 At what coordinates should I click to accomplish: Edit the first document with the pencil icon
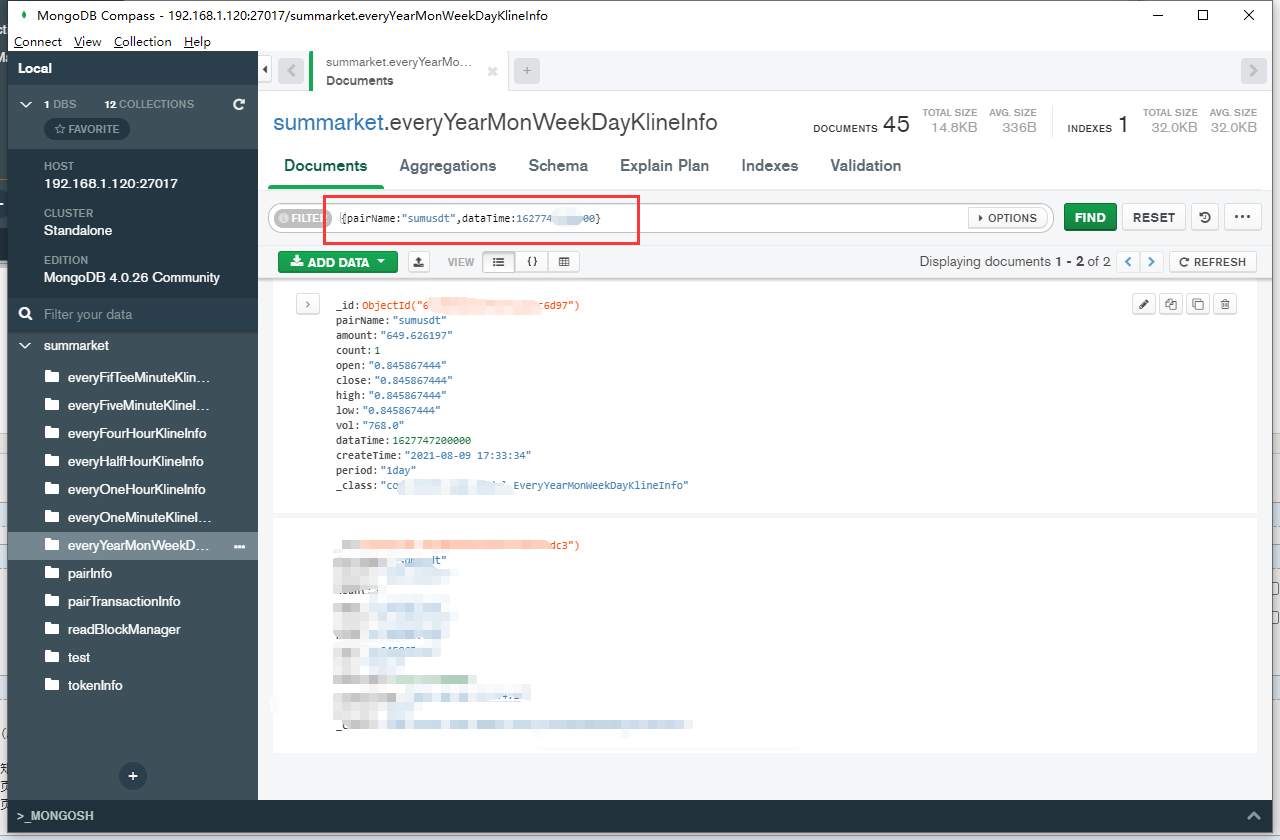click(x=1144, y=304)
